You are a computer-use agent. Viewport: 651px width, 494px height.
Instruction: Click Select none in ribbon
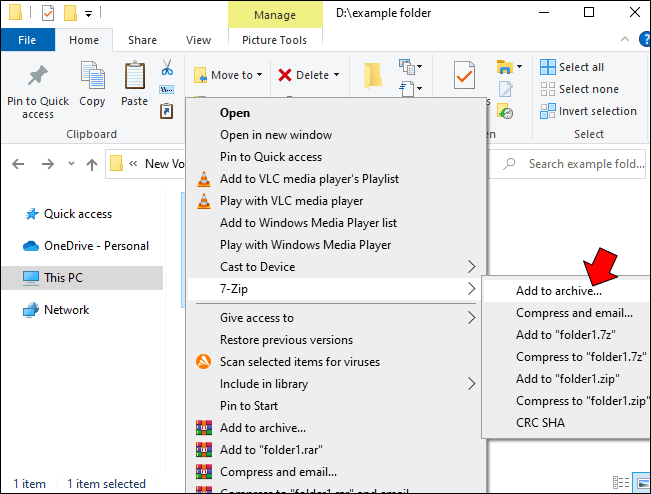coord(579,89)
